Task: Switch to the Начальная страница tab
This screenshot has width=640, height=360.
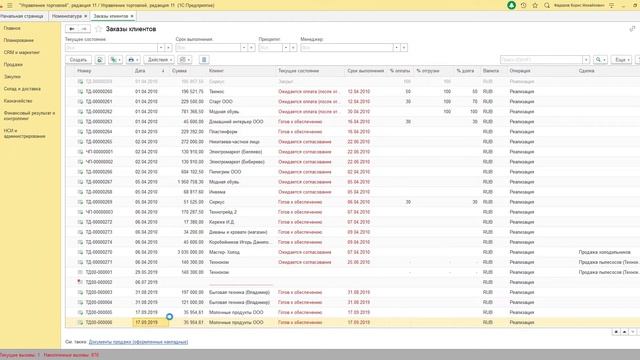Action: pyautogui.click(x=22, y=16)
